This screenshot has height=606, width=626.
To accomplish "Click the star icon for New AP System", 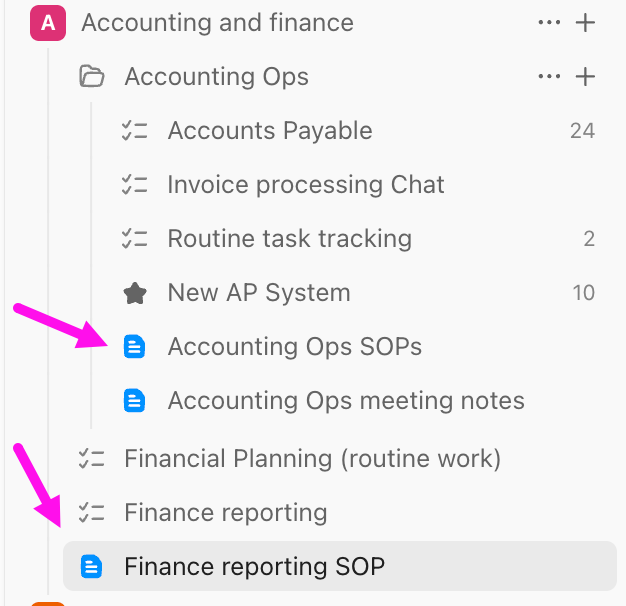I will pyautogui.click(x=134, y=293).
